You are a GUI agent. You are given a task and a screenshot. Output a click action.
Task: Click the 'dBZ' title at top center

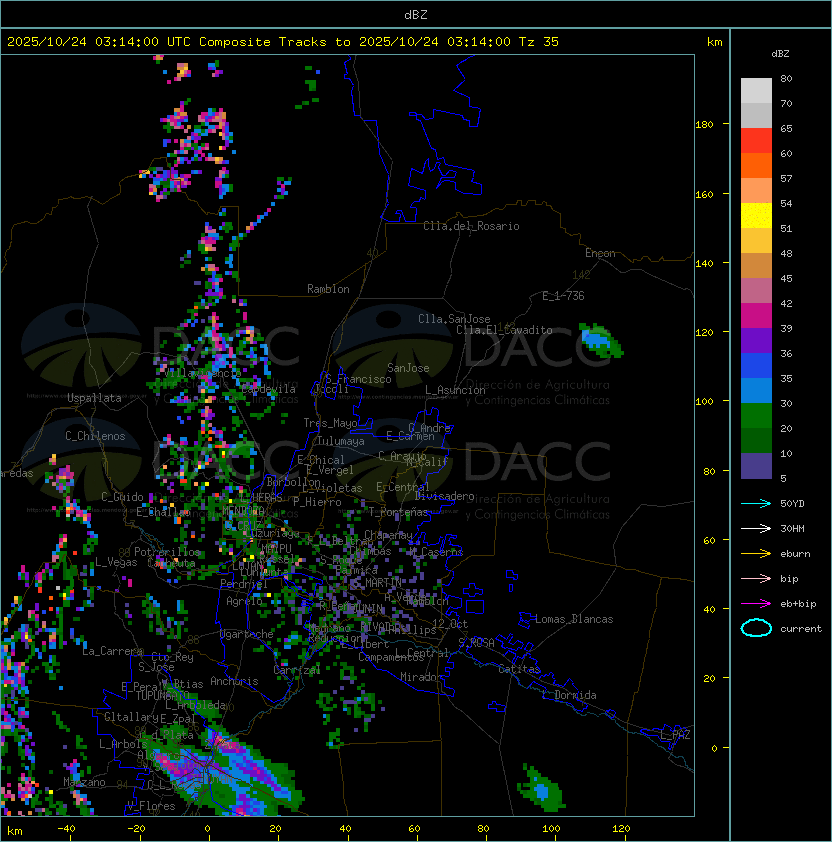point(416,14)
